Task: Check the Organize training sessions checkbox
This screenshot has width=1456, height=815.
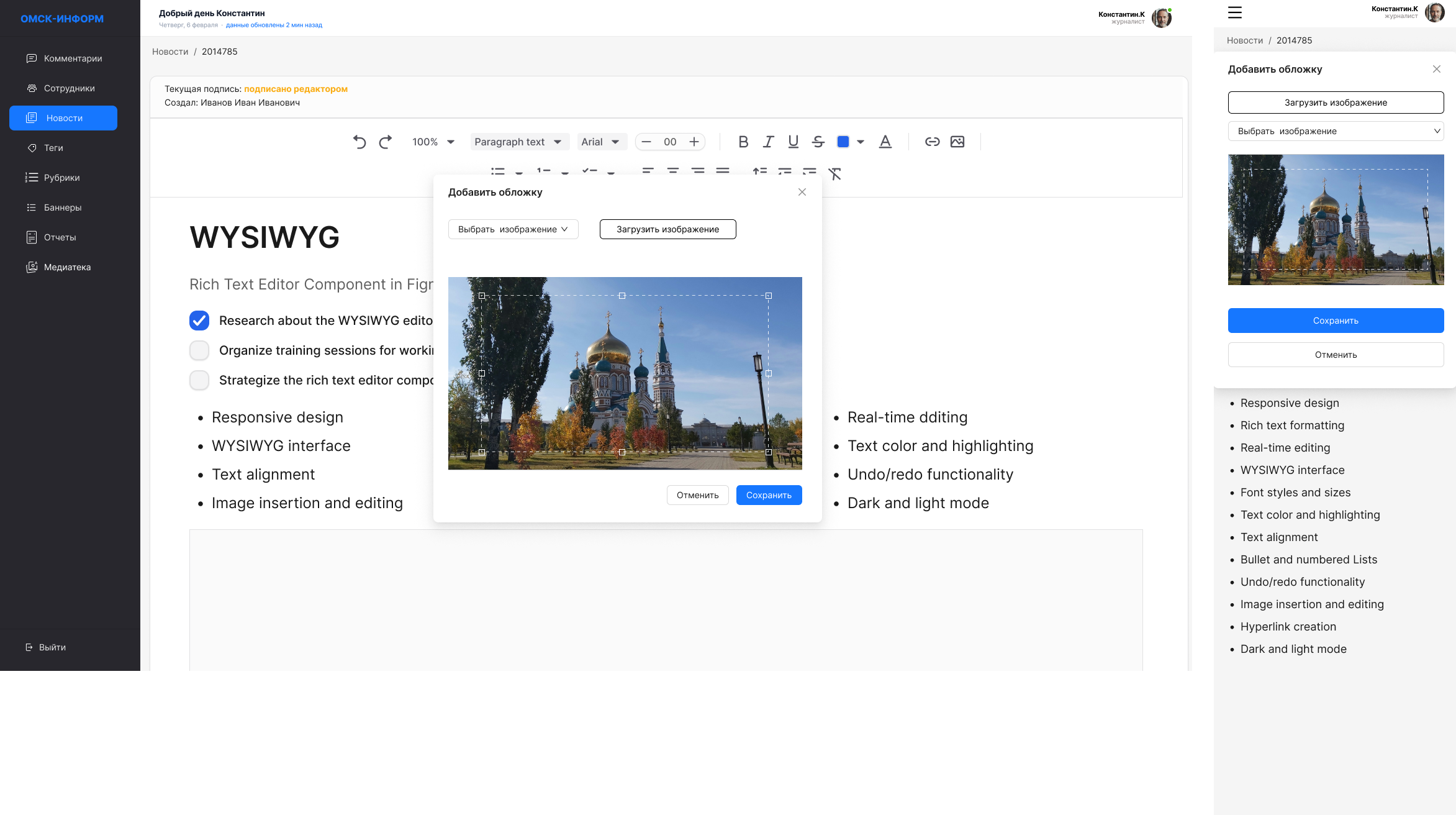Action: (x=199, y=350)
